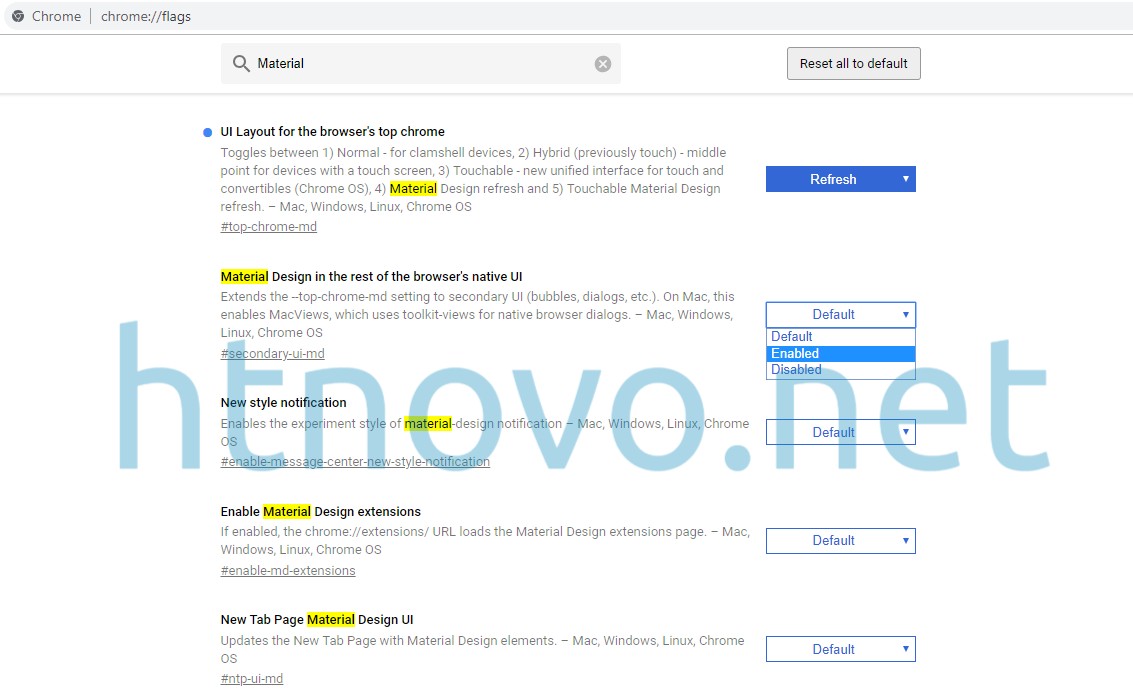Viewport: 1133px width, 689px height.
Task: Open New style notification Default dropdown
Action: click(840, 433)
